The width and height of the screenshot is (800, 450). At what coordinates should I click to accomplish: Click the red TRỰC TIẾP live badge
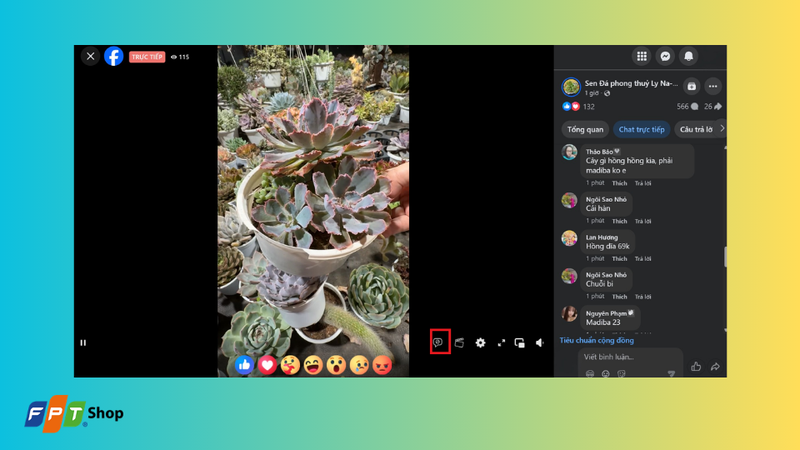[x=147, y=57]
